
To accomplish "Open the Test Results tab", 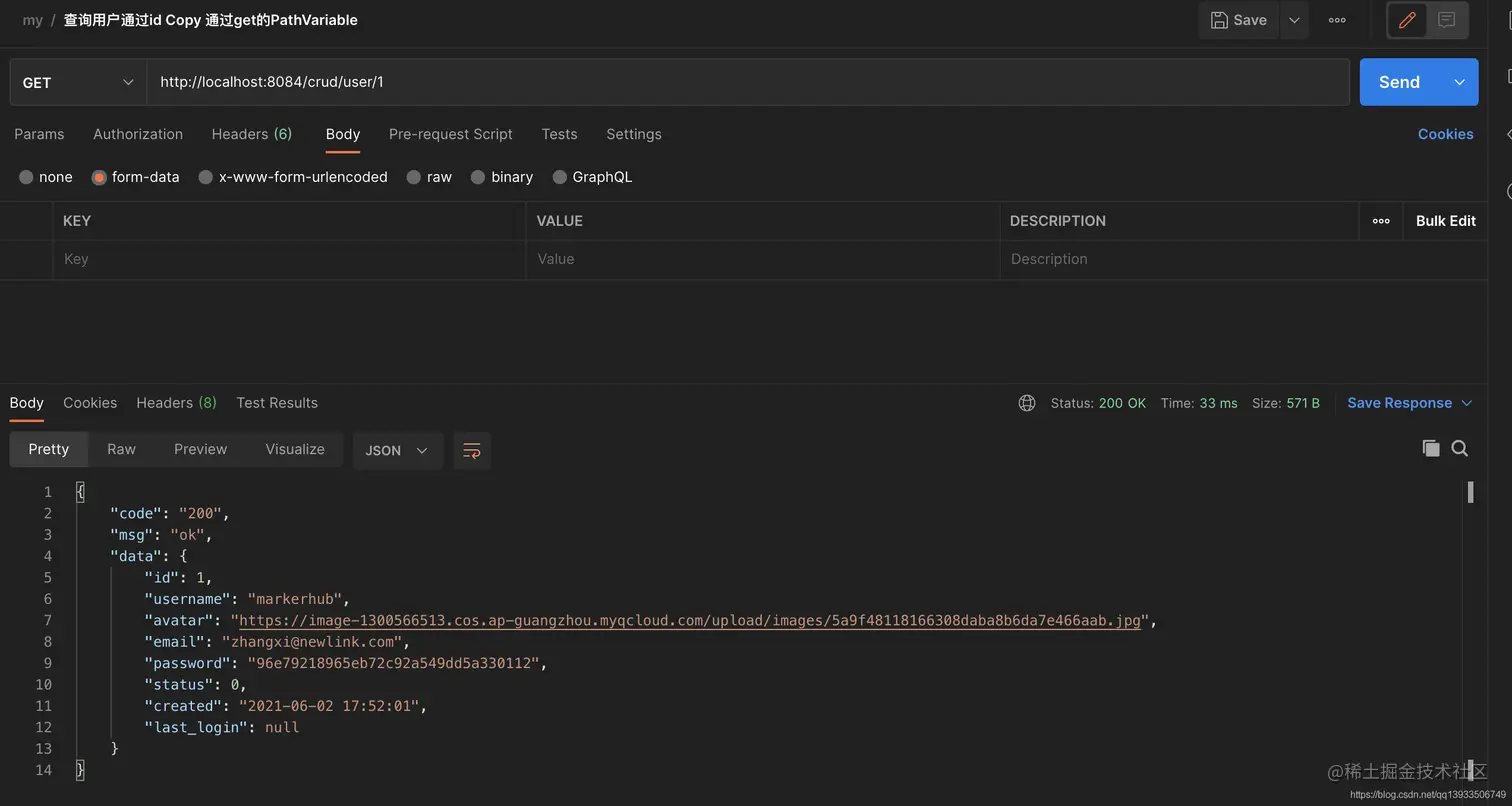I will point(277,403).
